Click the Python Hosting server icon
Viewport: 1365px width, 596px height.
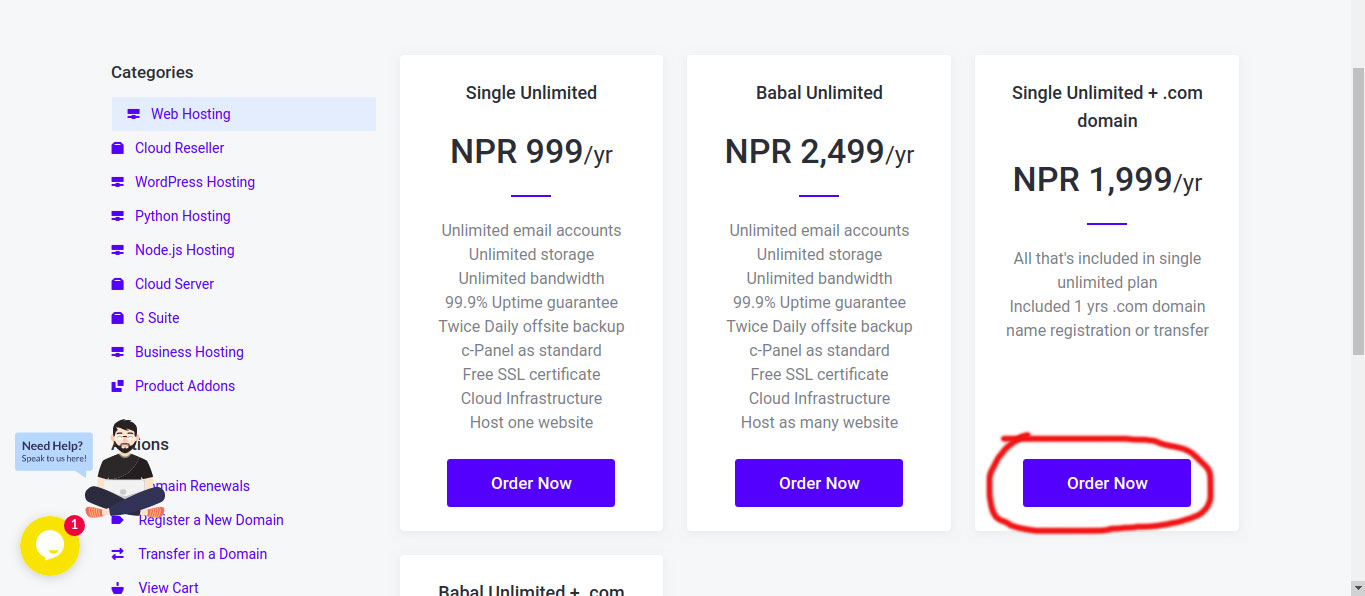[117, 216]
